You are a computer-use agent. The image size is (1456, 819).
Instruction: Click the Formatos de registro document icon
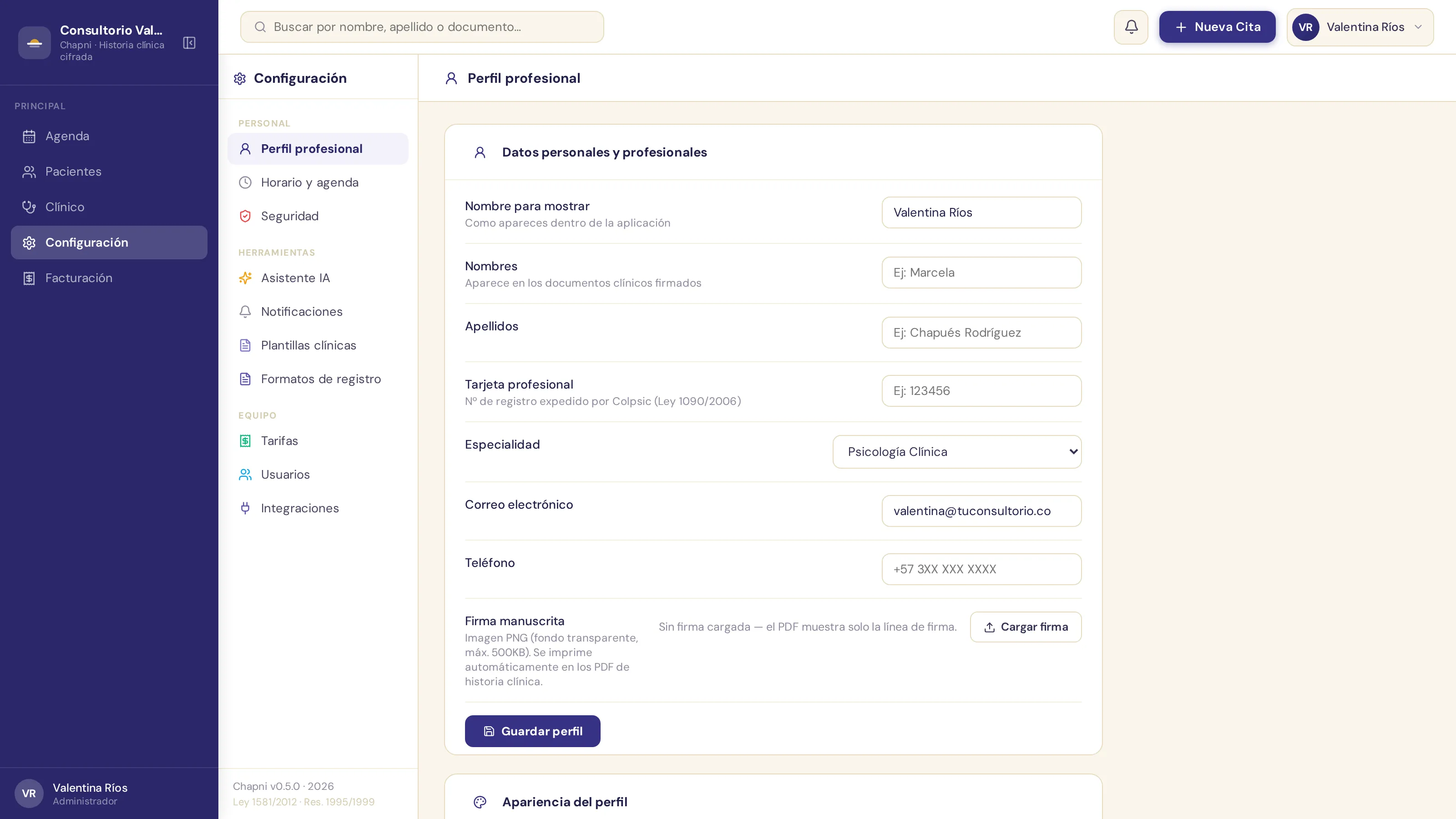pos(245,379)
